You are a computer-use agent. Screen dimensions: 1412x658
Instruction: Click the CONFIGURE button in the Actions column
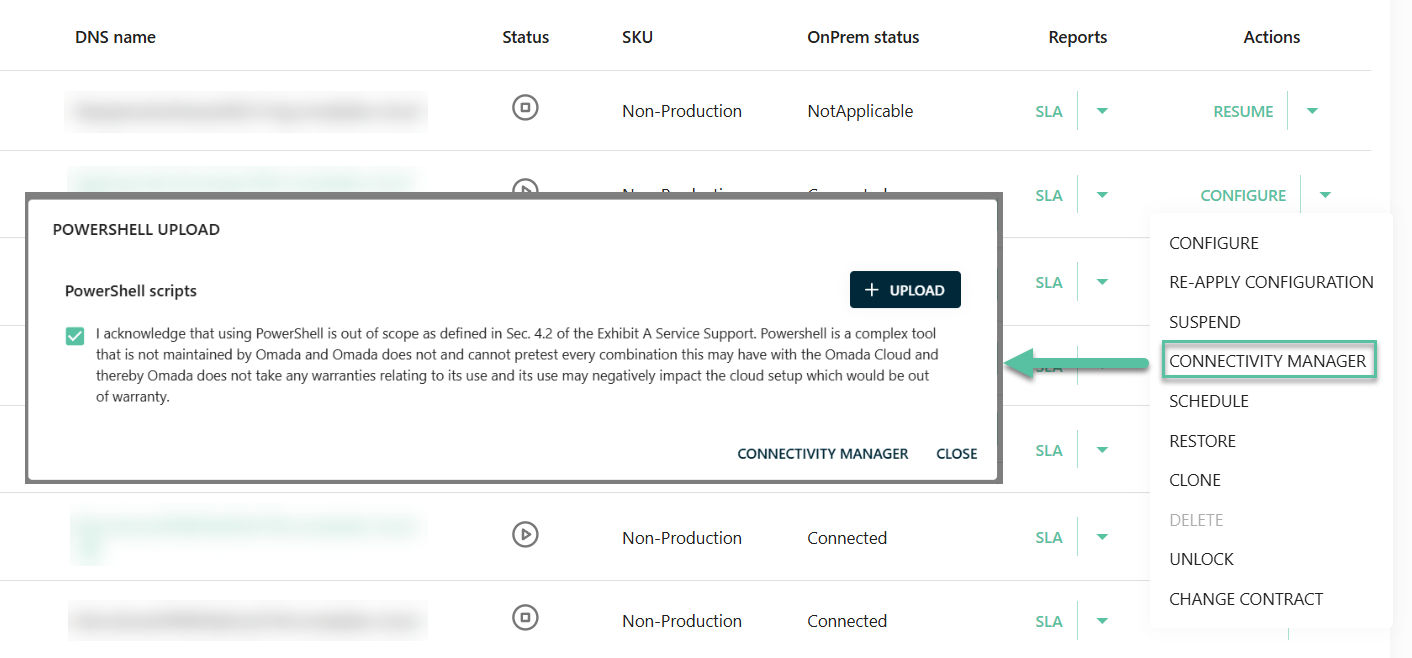tap(1243, 195)
